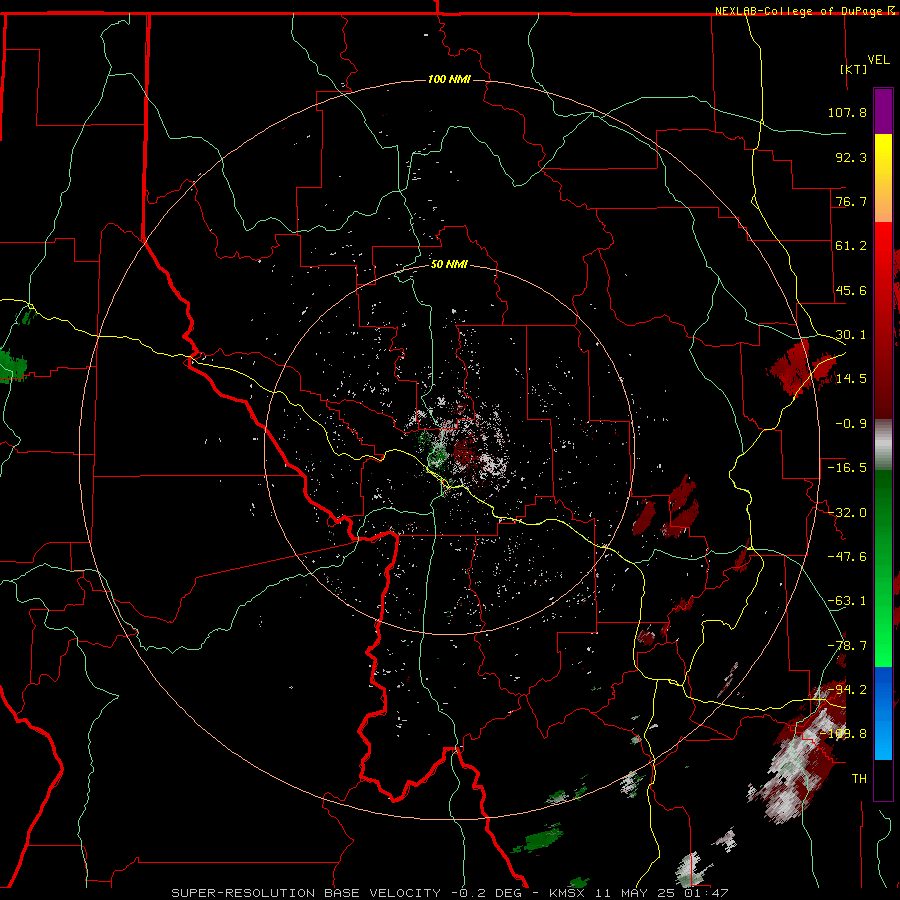
Task: Select the 76.7 value on velocity scale
Action: (x=851, y=201)
